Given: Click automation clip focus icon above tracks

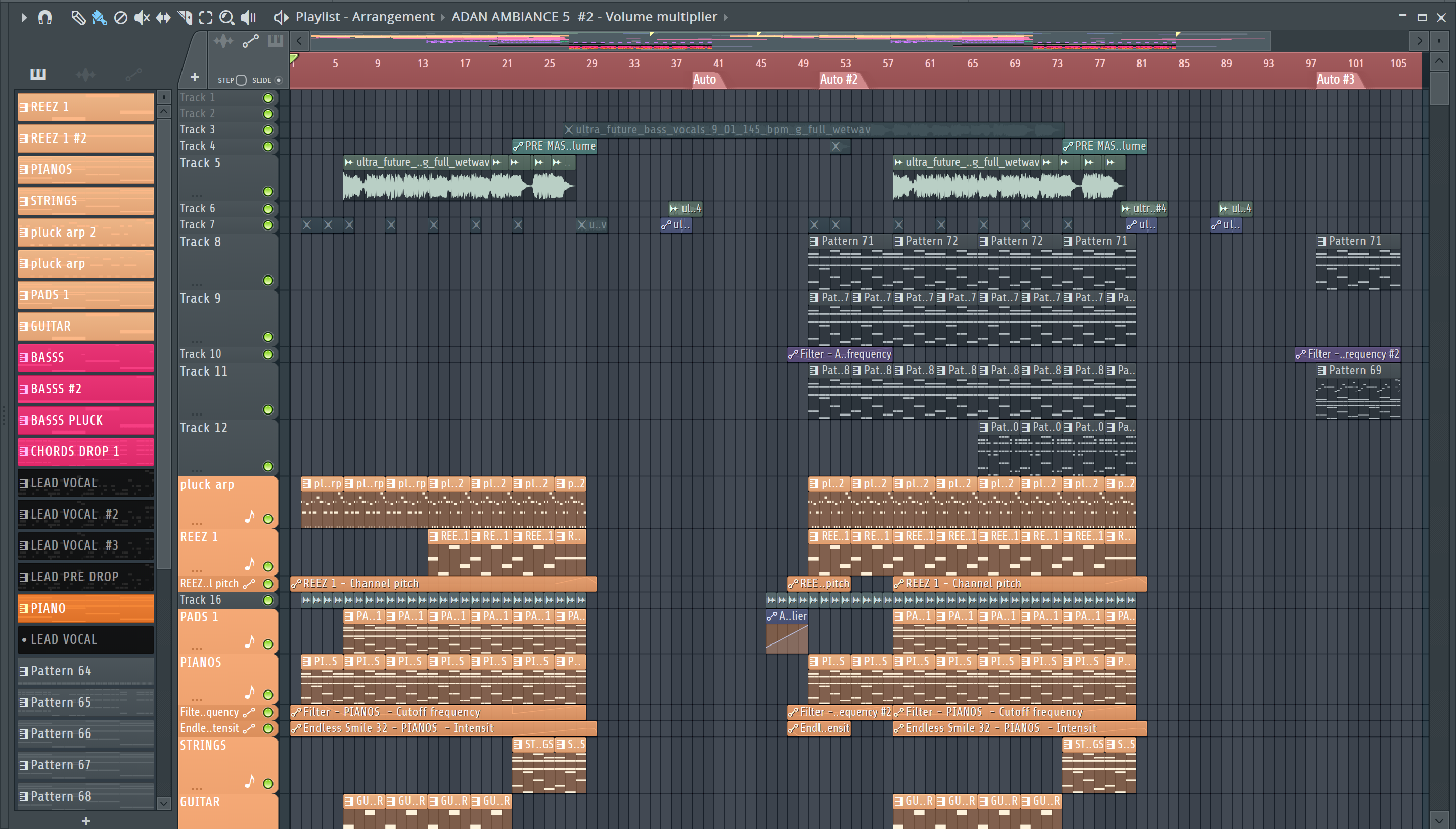Looking at the screenshot, I should coord(251,41).
